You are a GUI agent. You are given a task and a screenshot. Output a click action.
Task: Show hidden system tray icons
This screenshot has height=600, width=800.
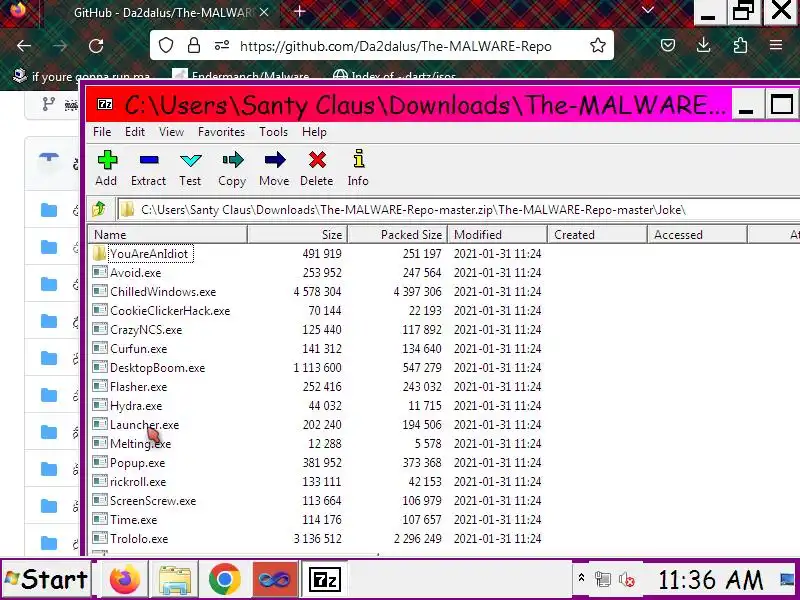click(581, 578)
